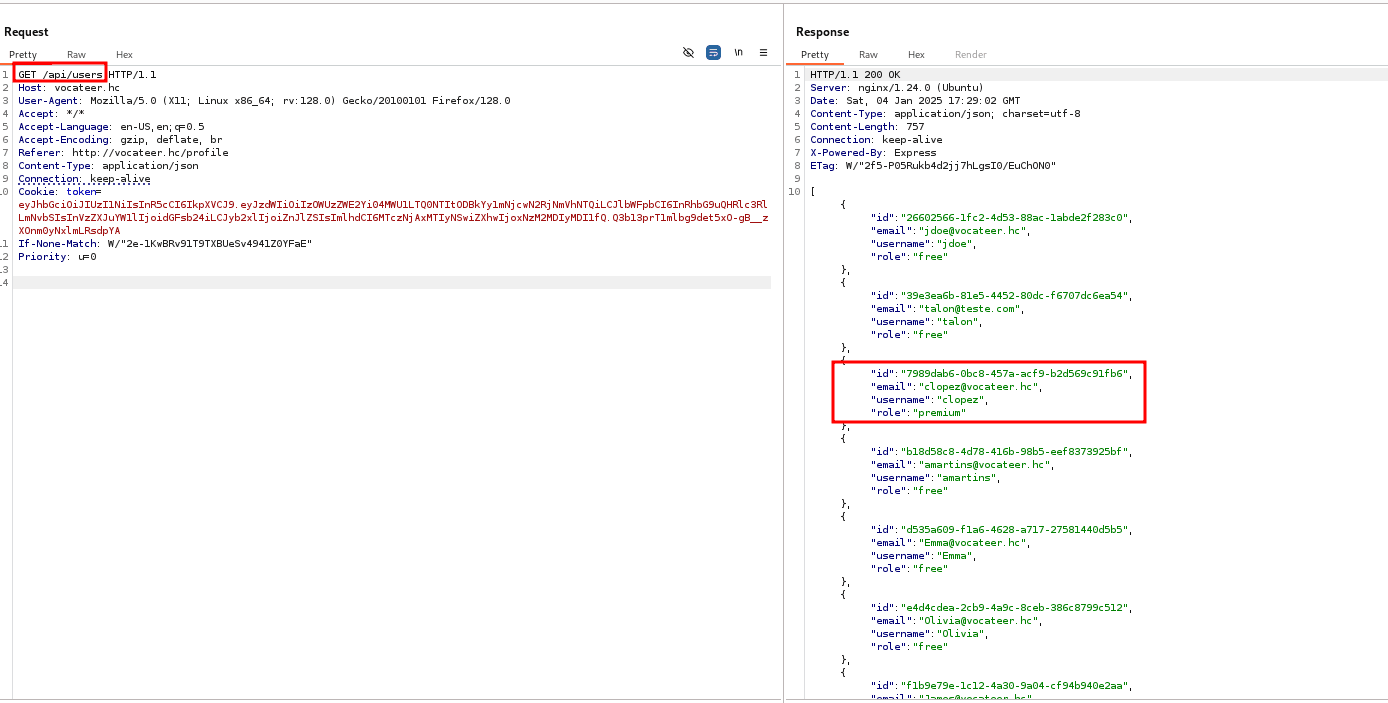The height and width of the screenshot is (703, 1388).
Task: Click the clopez@vocateer.hc email value
Action: tap(979, 387)
